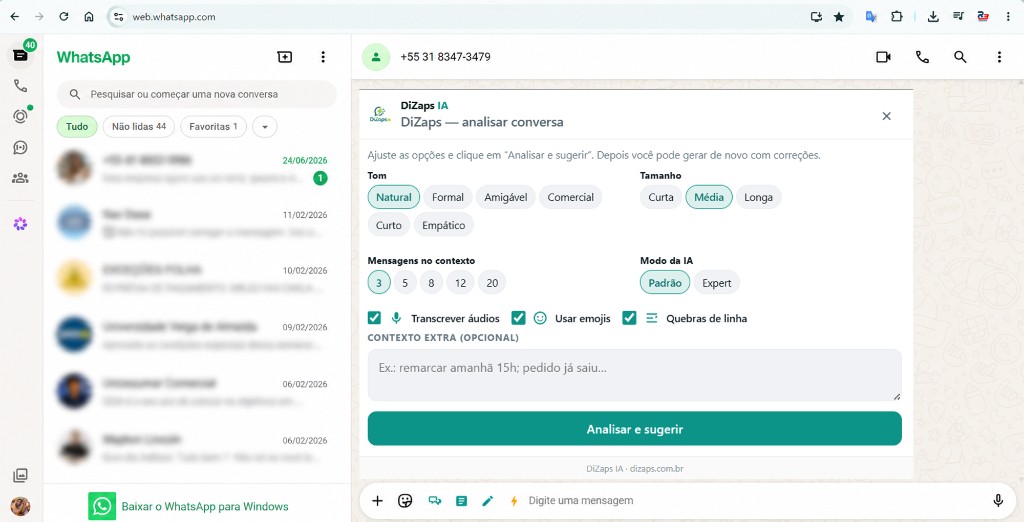Switch AI mode to Padrão

[x=665, y=283]
